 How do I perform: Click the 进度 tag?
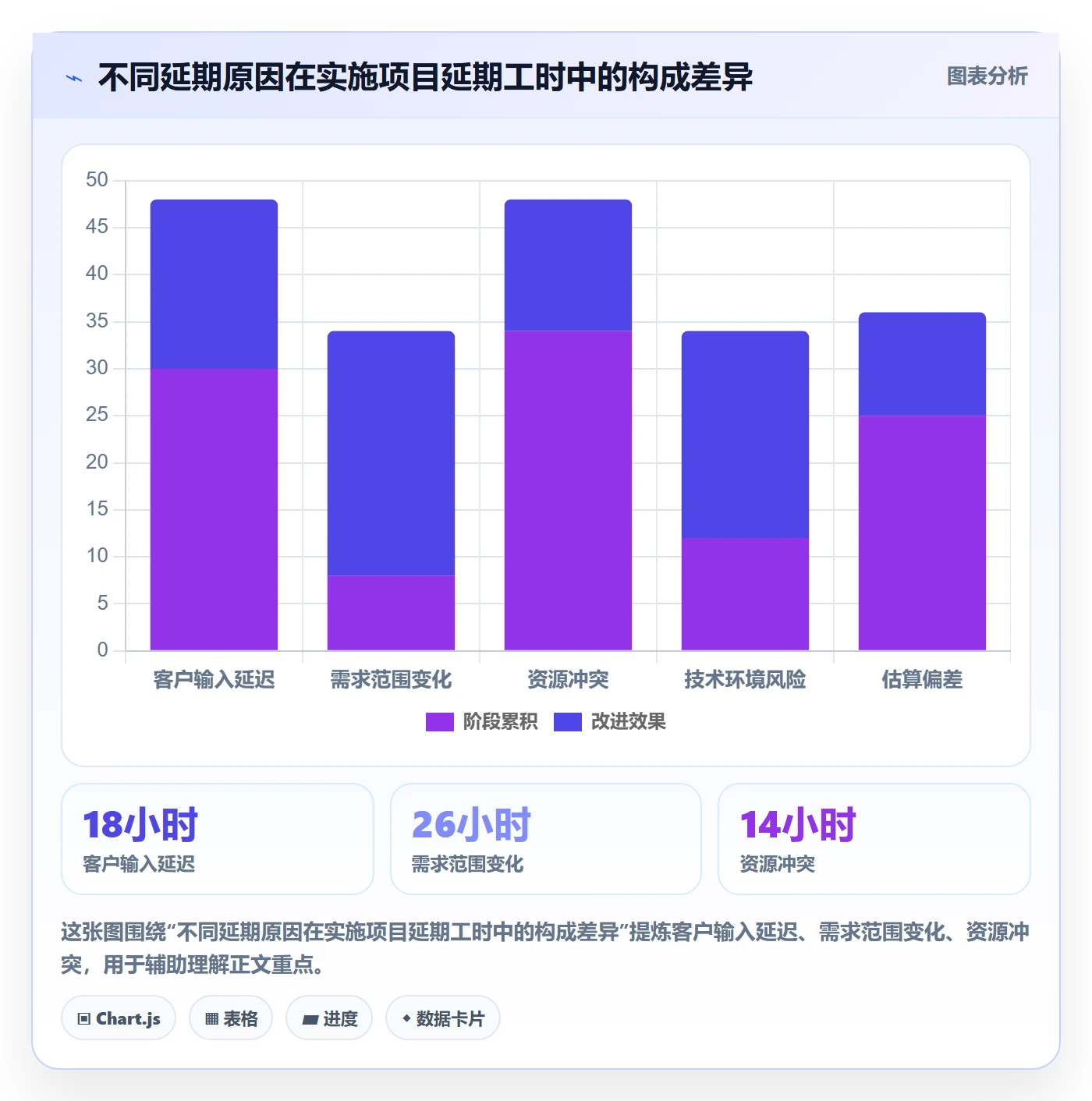tap(329, 1018)
